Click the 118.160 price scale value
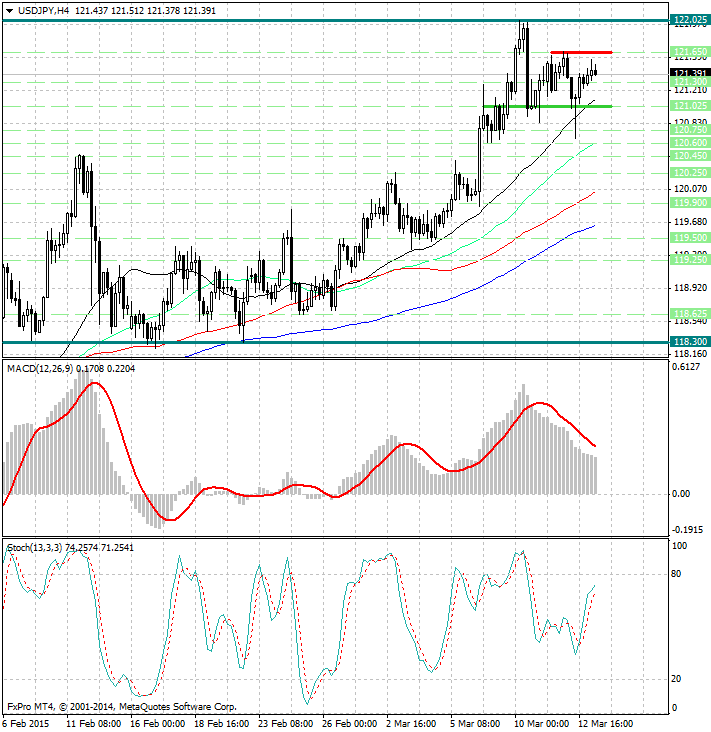This screenshot has height=732, width=711. click(690, 354)
